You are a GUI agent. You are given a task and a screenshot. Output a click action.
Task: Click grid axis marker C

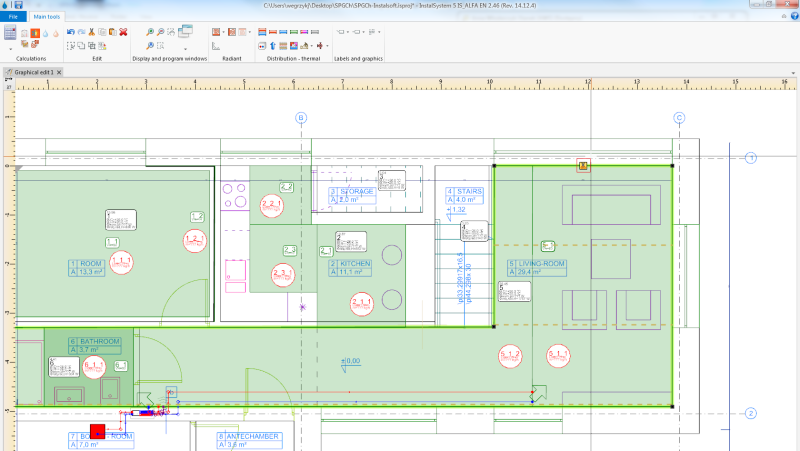coord(679,118)
